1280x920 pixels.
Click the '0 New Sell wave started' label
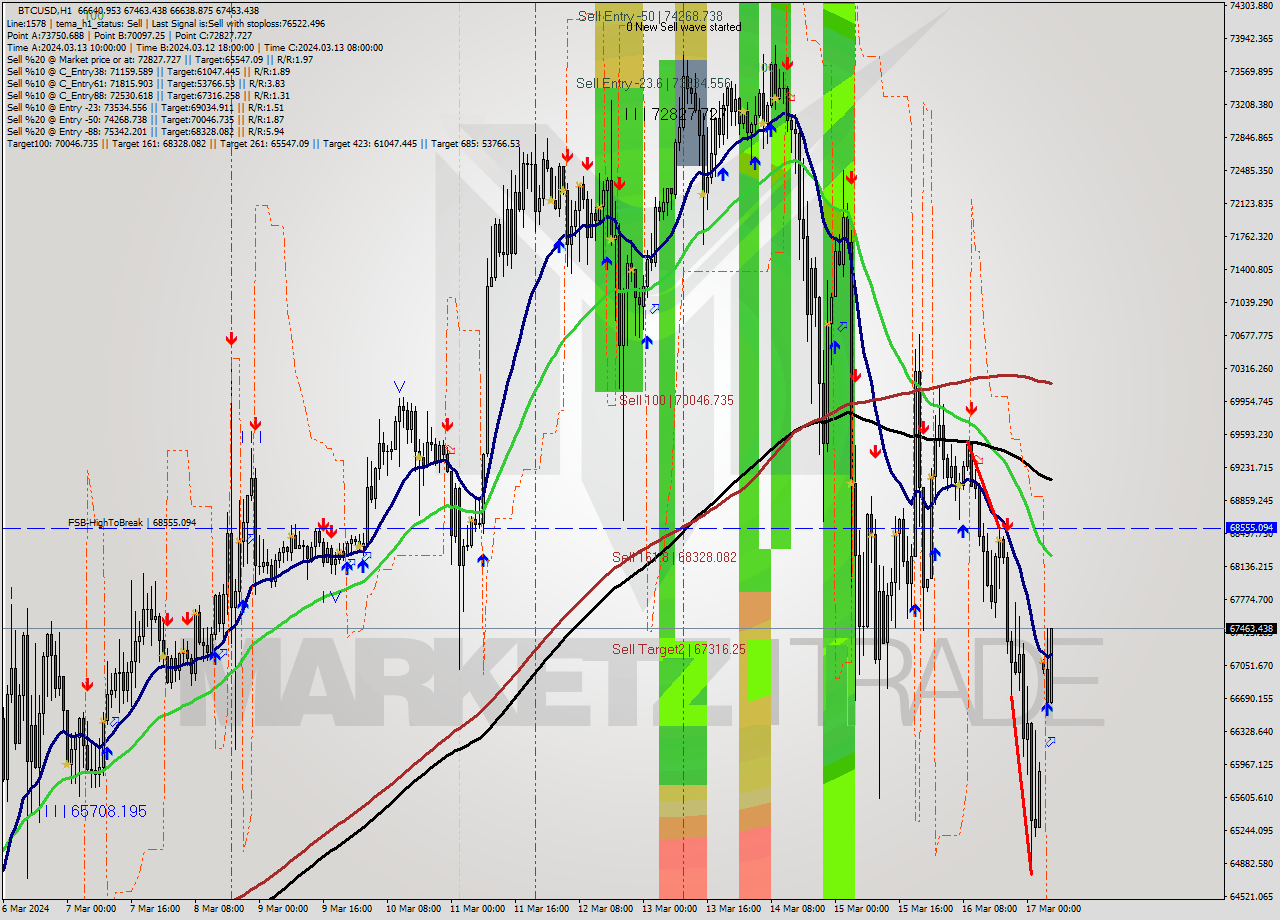pyautogui.click(x=684, y=27)
